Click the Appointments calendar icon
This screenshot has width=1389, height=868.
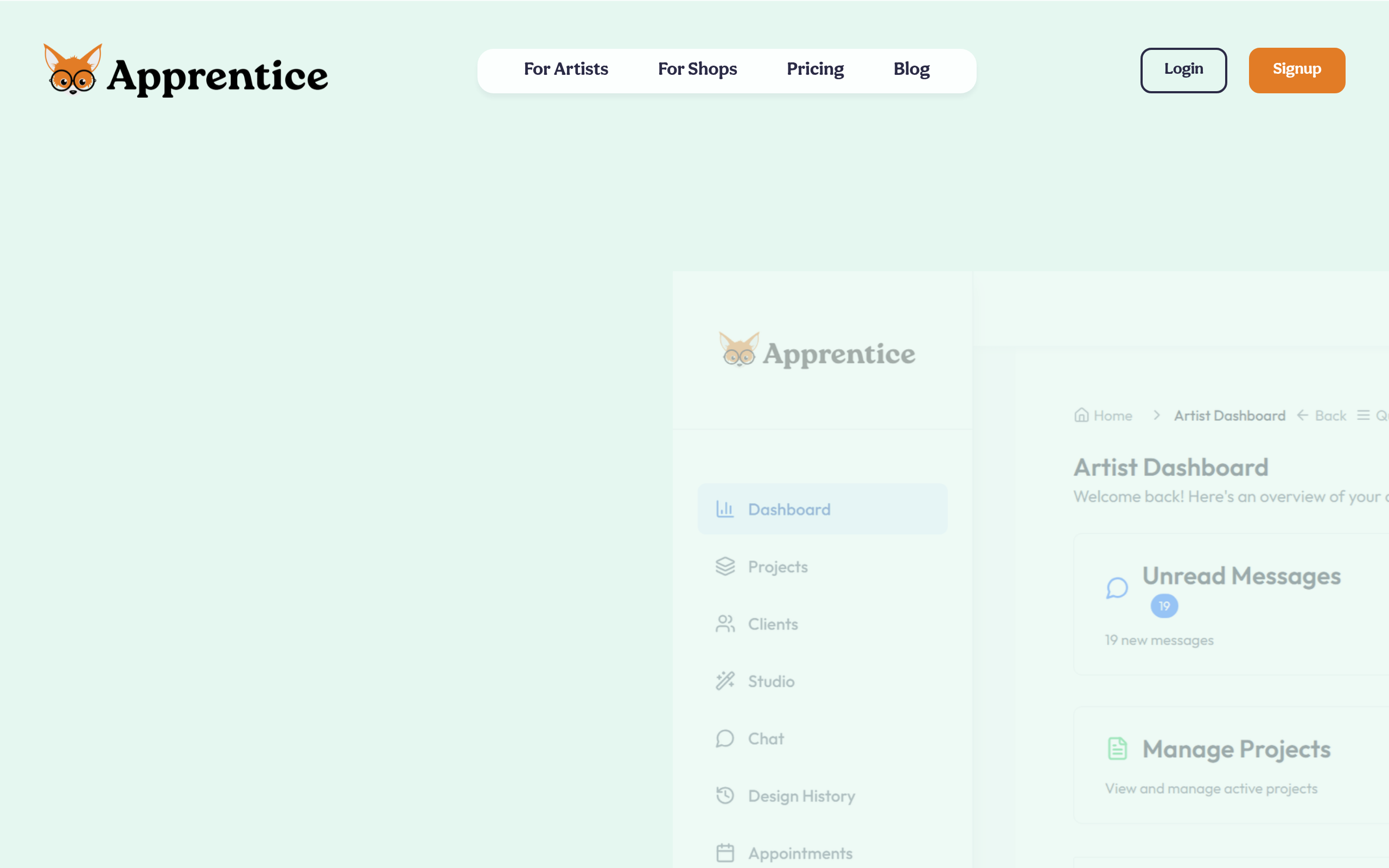click(x=725, y=853)
